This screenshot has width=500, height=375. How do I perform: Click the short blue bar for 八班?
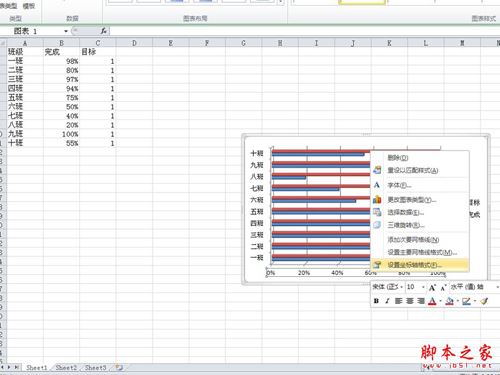tap(289, 178)
